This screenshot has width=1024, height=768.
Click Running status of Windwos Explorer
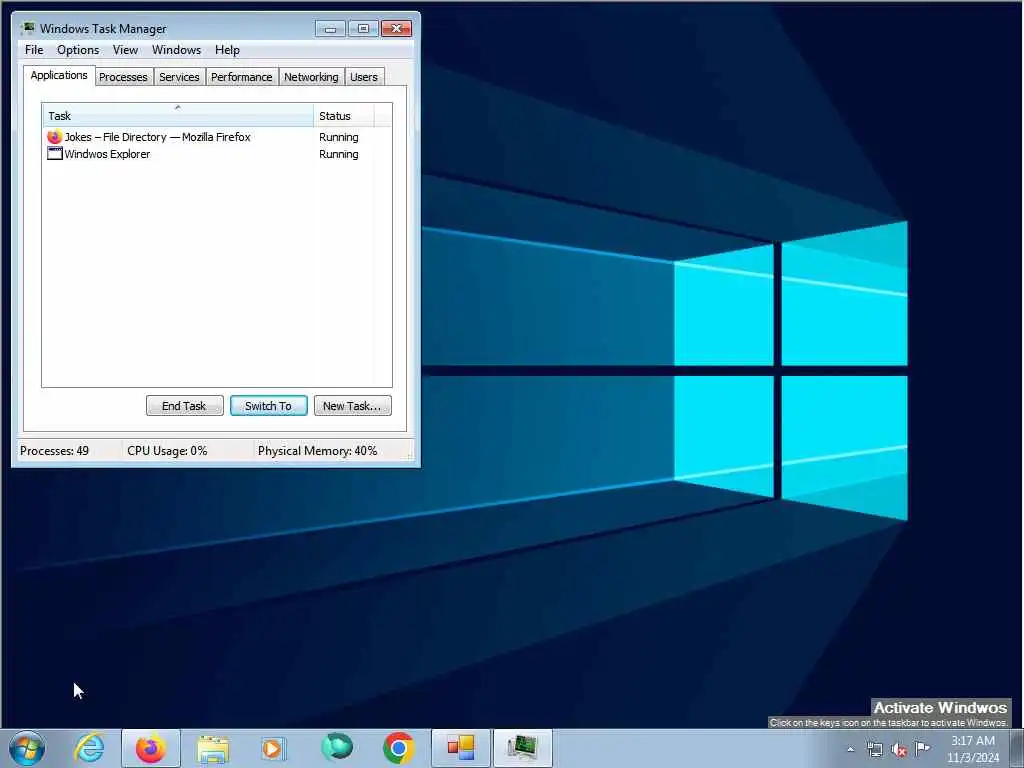click(x=338, y=154)
